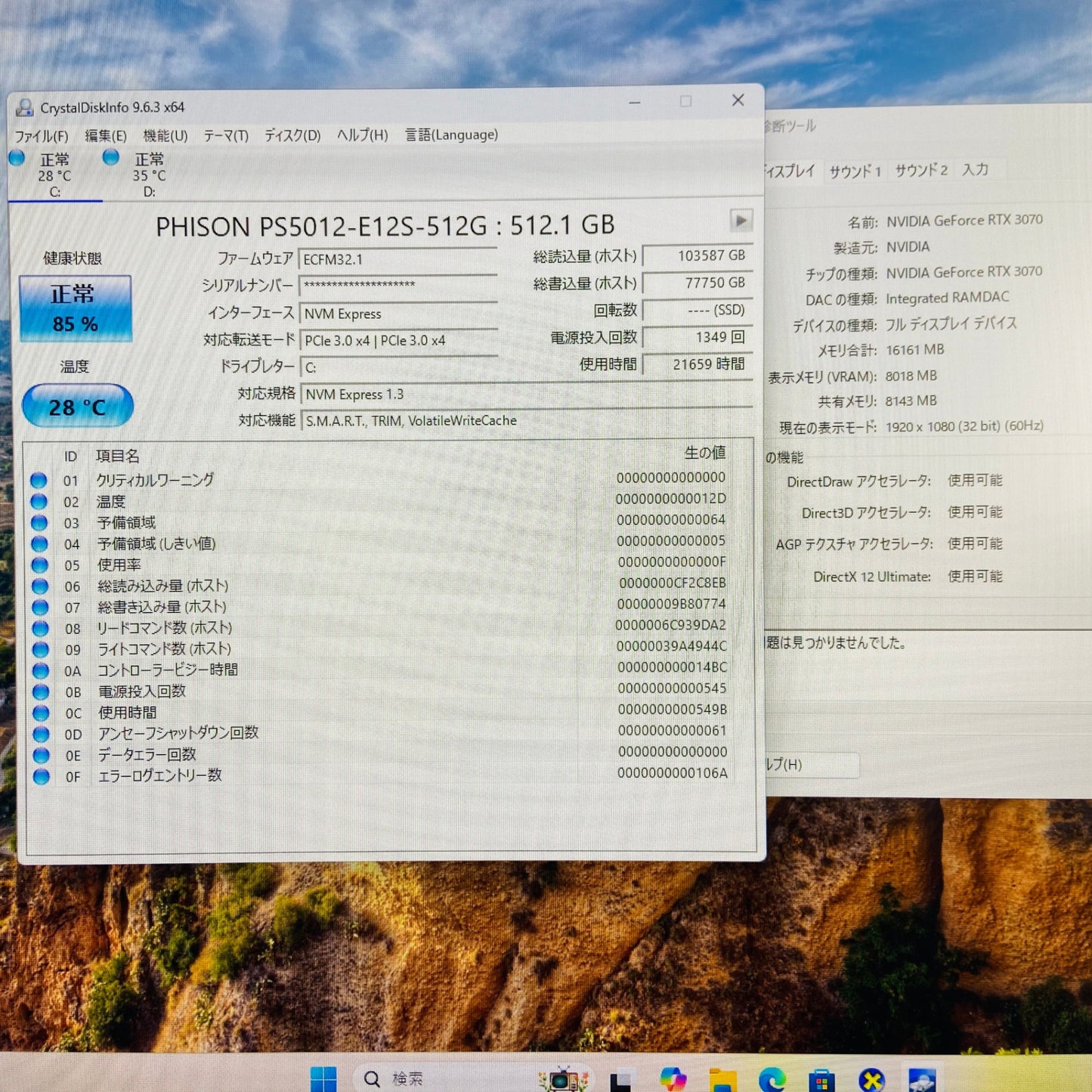1092x1092 pixels.
Task: Click the next disk arrow button in CrystalDiskInfo
Action: [742, 221]
